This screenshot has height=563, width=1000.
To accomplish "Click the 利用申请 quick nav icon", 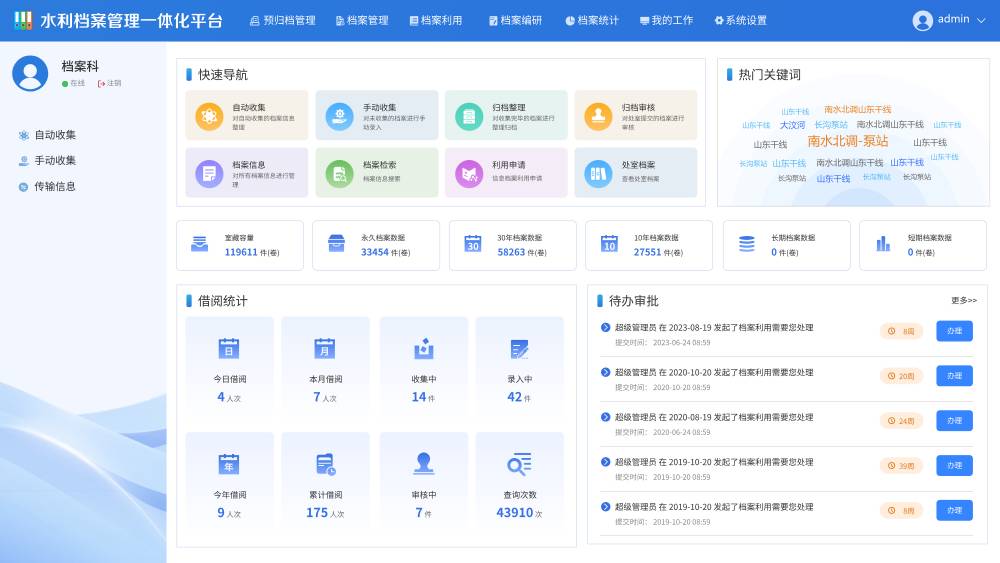I will [x=469, y=173].
